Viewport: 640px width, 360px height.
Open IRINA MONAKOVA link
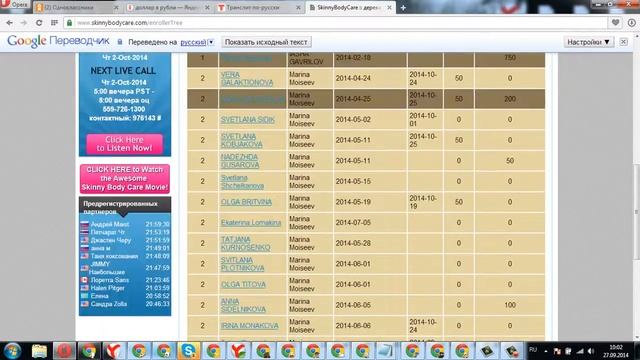[249, 326]
